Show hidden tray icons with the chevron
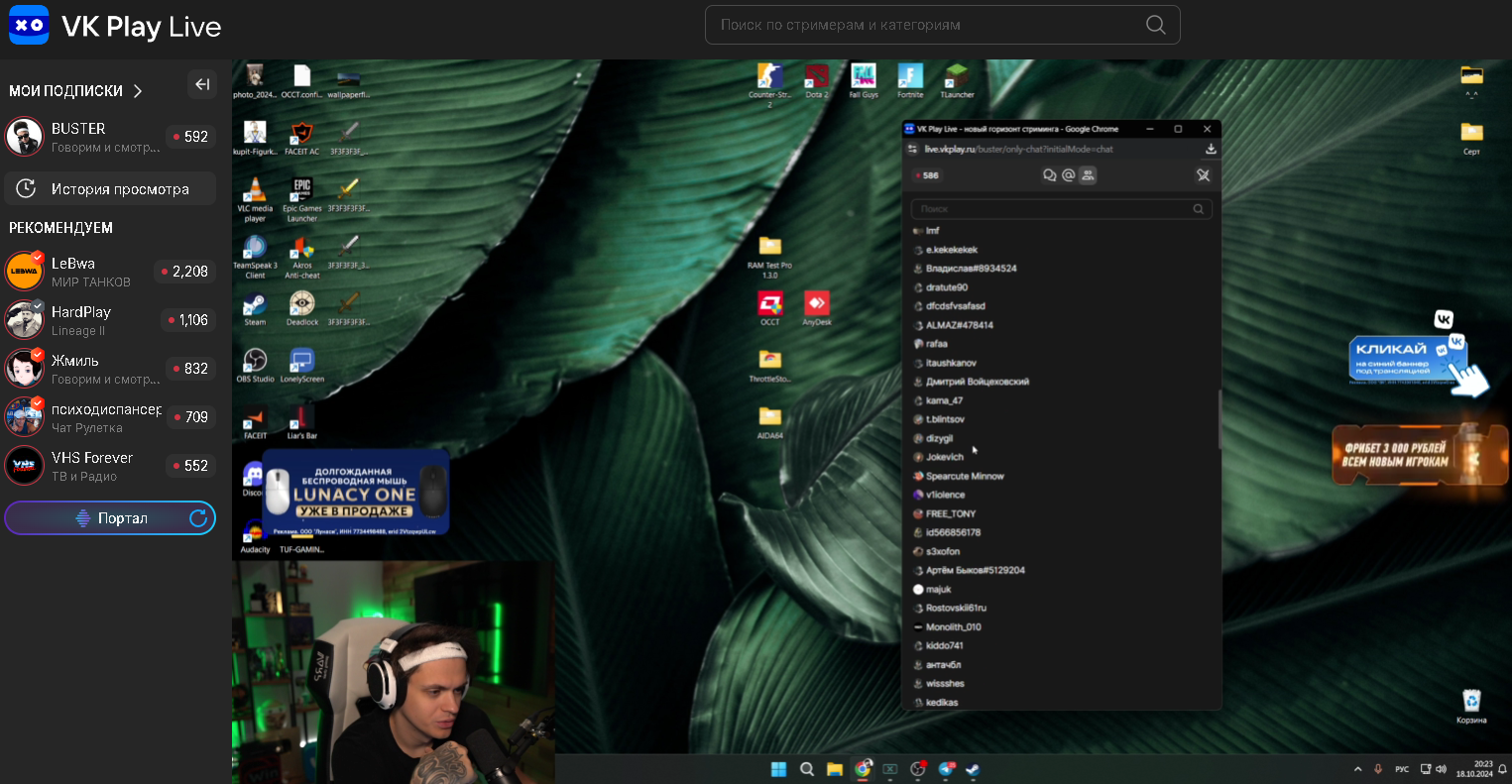1512x784 pixels. click(1357, 769)
